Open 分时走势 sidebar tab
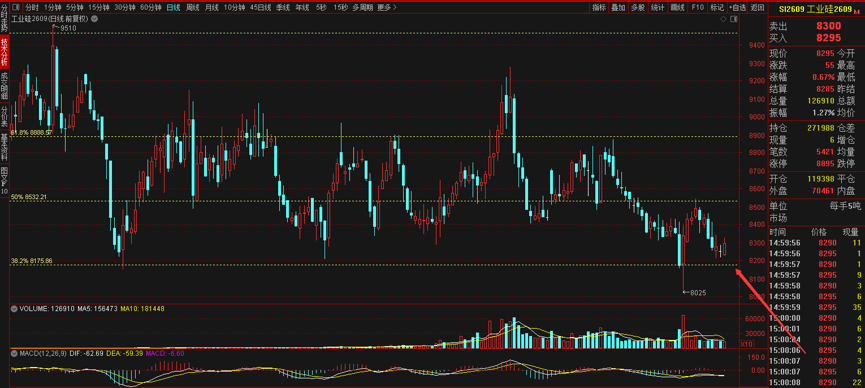Image resolution: width=865 pixels, height=388 pixels. click(4, 18)
